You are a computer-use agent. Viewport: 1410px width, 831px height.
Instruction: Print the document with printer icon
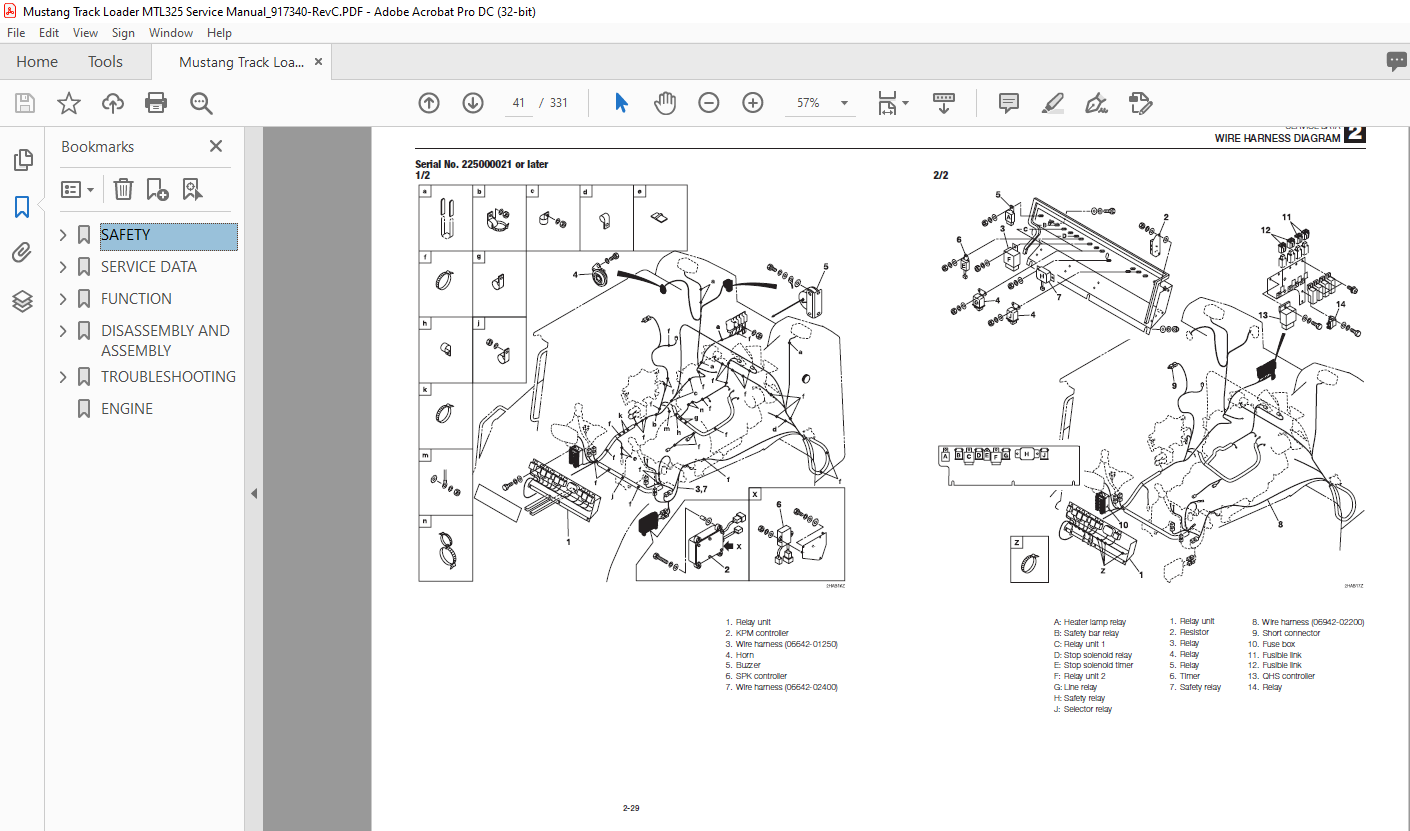click(x=156, y=103)
